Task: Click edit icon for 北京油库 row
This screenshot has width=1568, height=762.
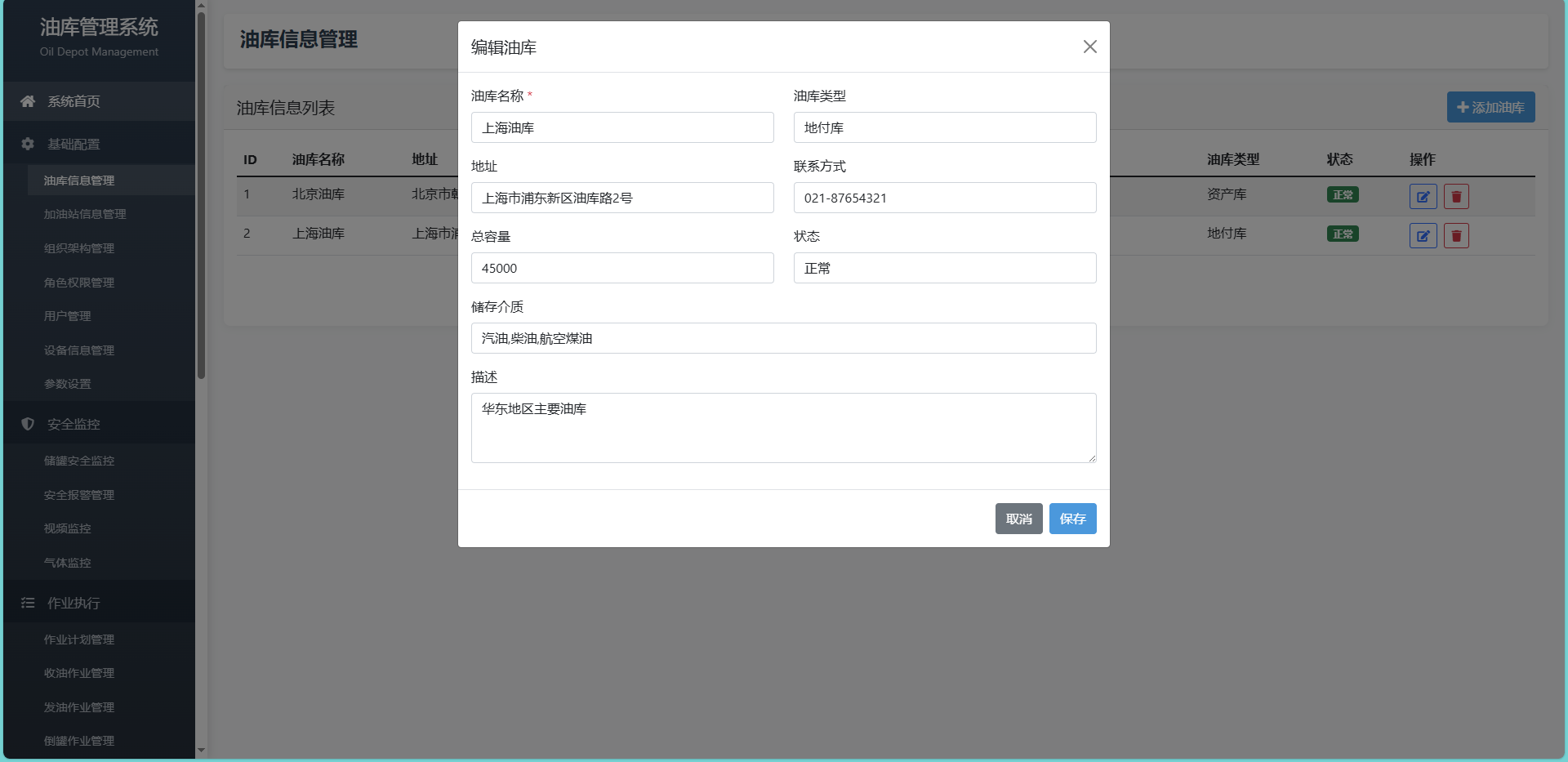Action: (1423, 196)
